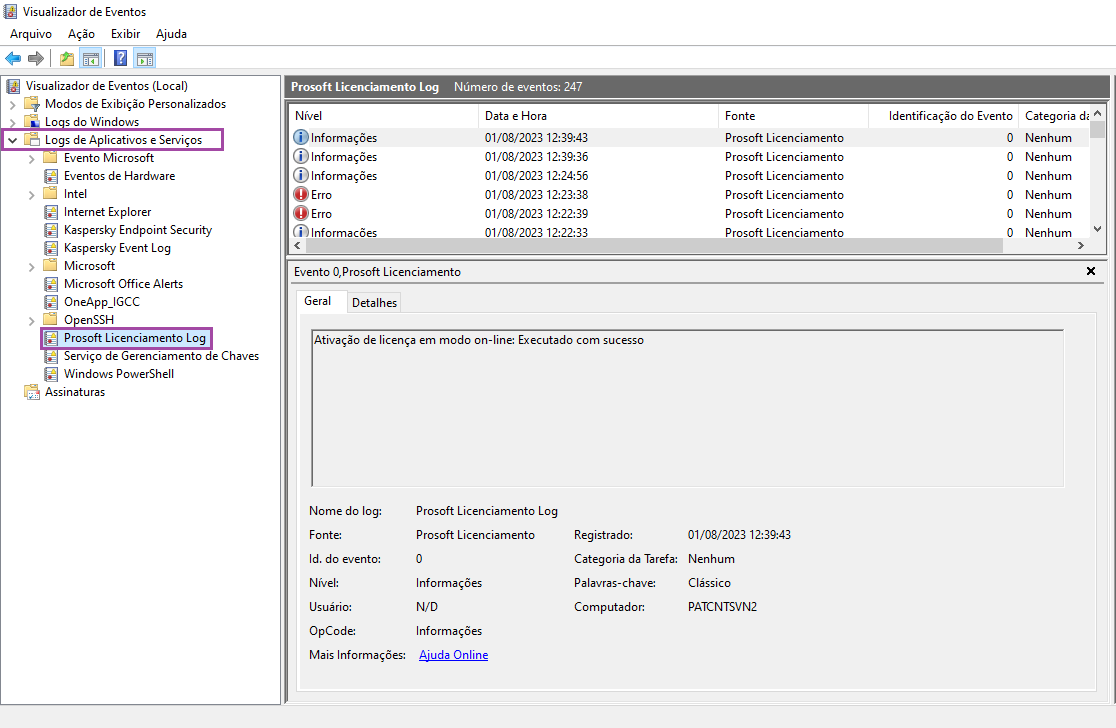Open the Ajuda Online link
1116x728 pixels.
pyautogui.click(x=453, y=655)
